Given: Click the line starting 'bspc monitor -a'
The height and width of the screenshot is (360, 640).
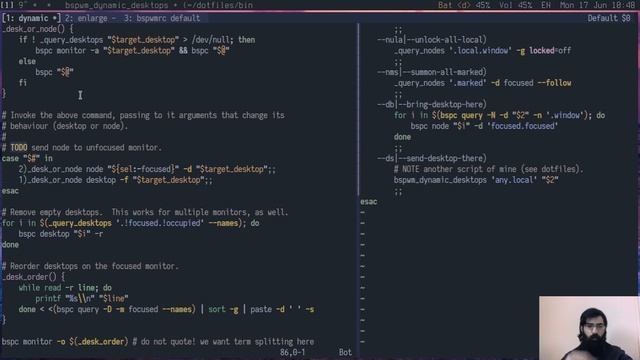Looking at the screenshot, I should click(x=132, y=51).
